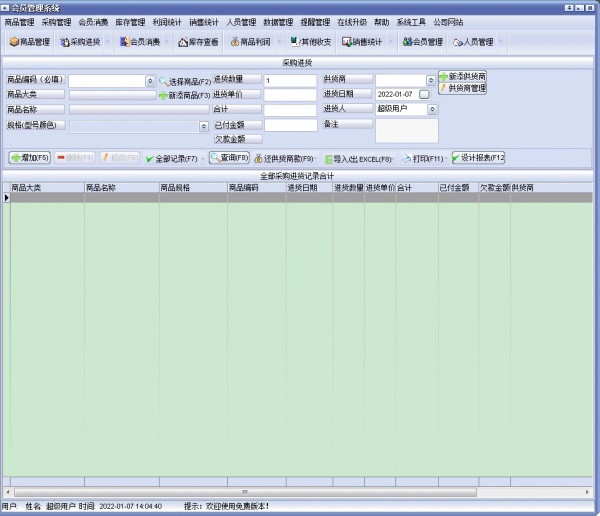The image size is (600, 516).
Task: Open 商品利润 toolbar button
Action: click(x=251, y=42)
